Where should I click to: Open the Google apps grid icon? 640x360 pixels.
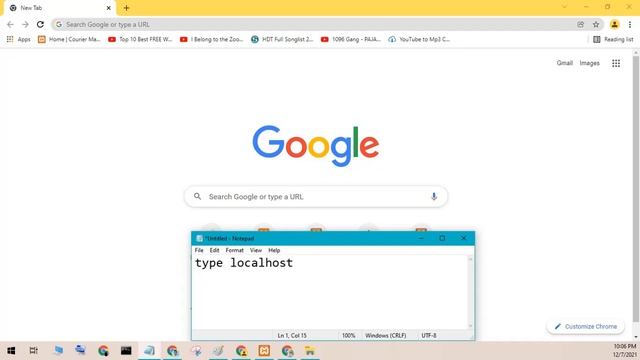(616, 63)
